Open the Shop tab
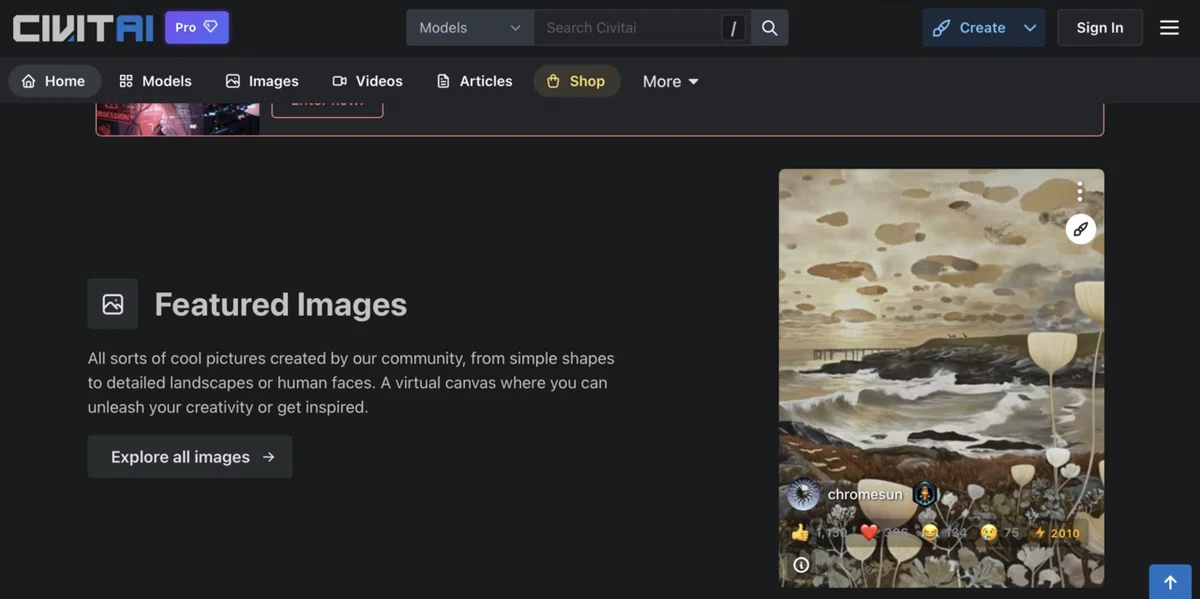 (576, 81)
